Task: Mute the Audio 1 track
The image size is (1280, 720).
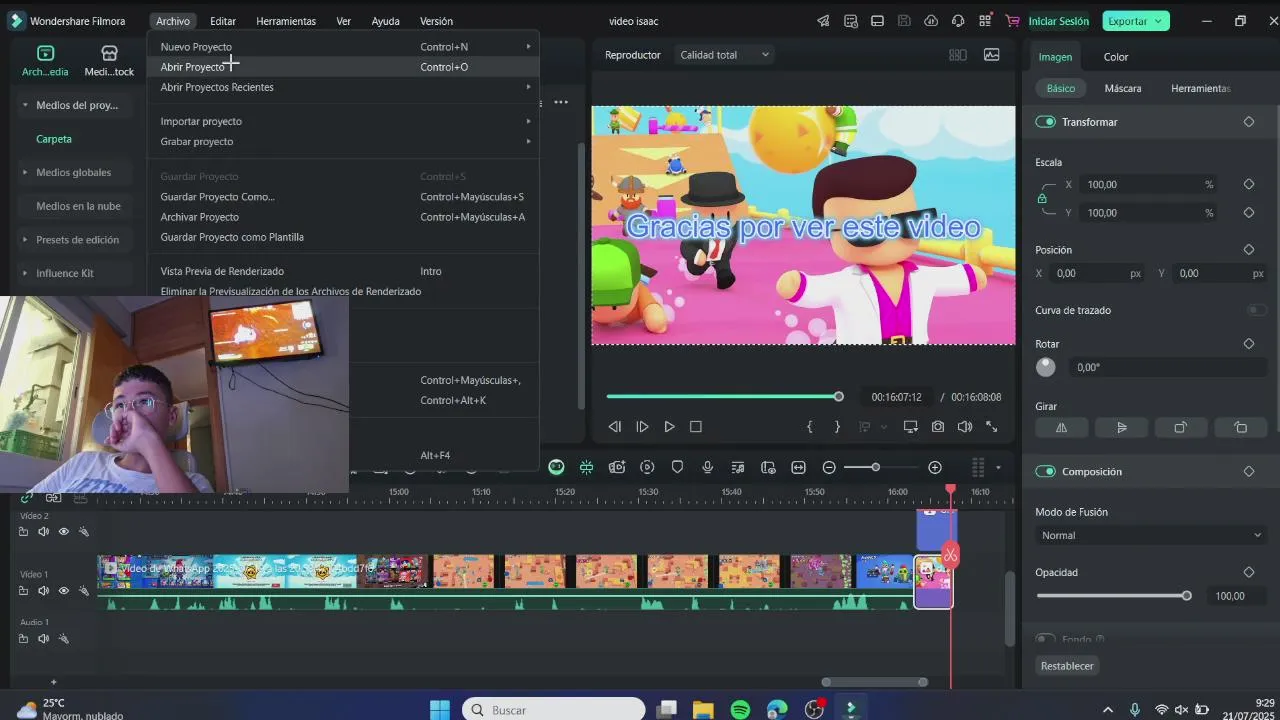Action: pyautogui.click(x=43, y=638)
